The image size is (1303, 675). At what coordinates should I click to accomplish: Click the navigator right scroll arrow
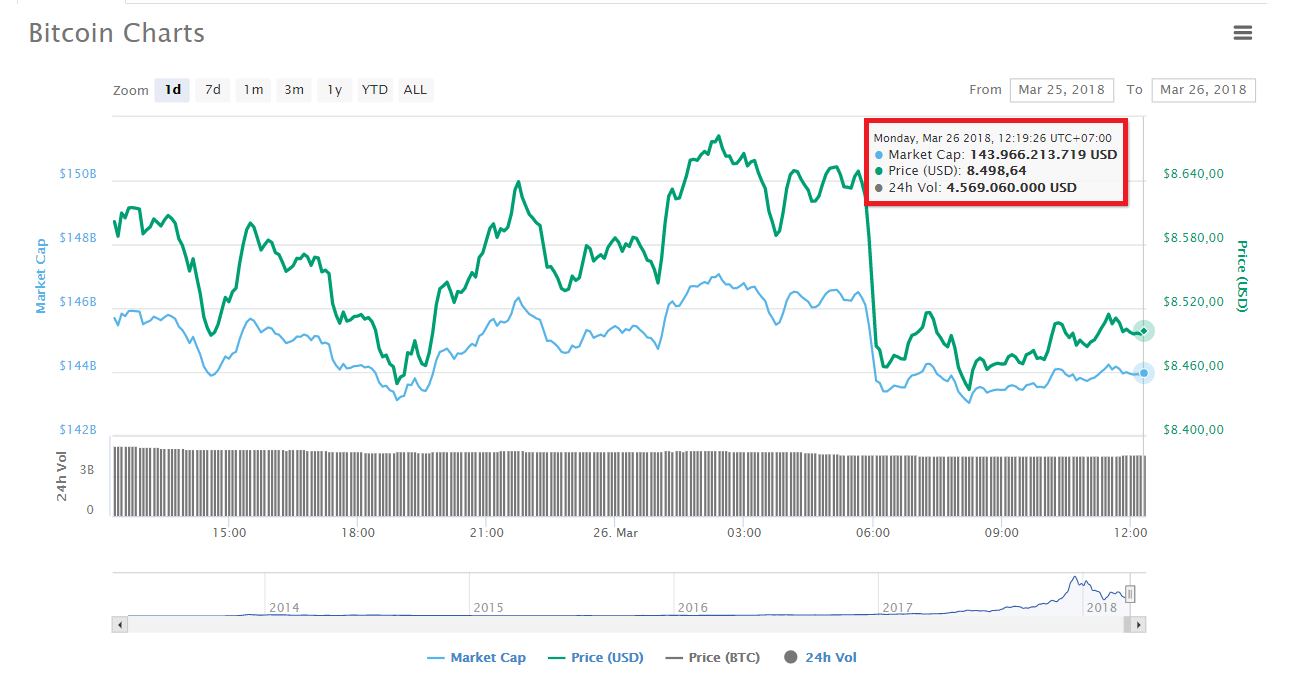[x=1138, y=625]
